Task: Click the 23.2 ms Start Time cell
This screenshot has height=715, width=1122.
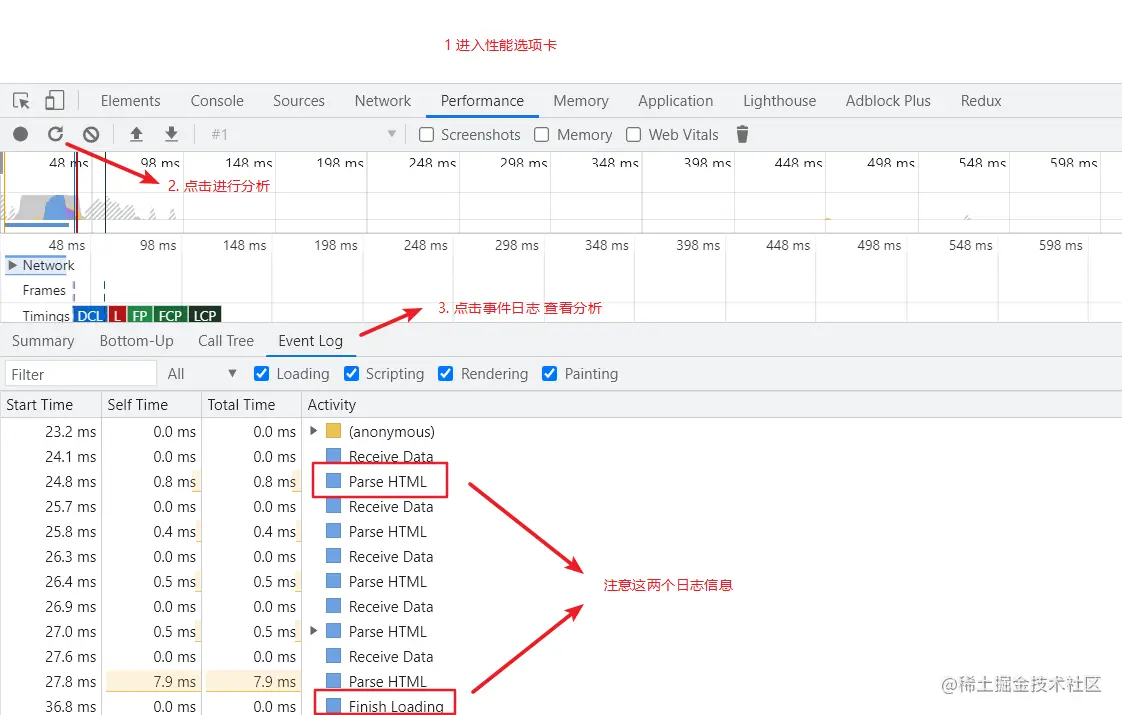Action: click(51, 432)
